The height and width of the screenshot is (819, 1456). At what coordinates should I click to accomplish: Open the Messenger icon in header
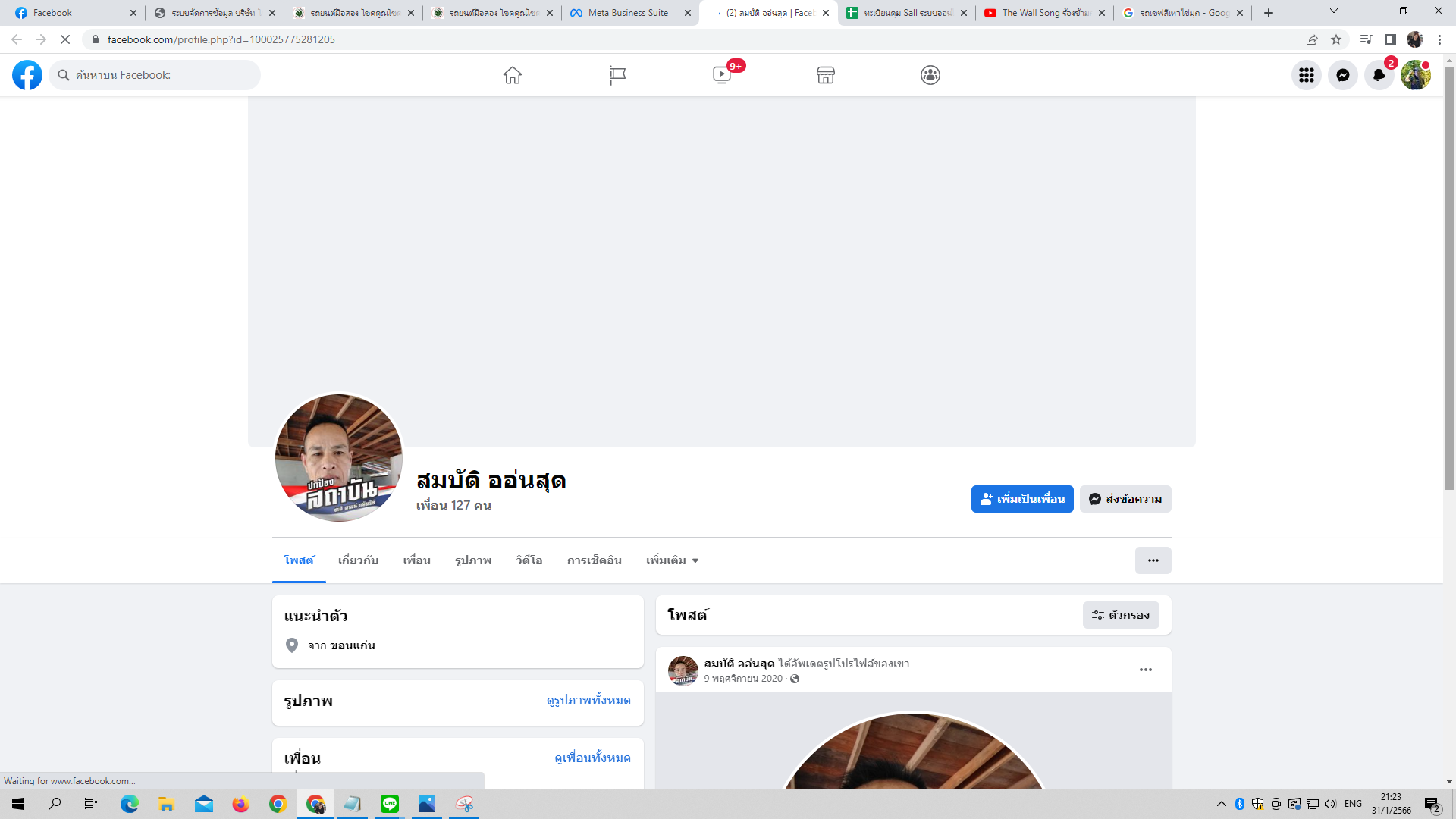[x=1343, y=75]
